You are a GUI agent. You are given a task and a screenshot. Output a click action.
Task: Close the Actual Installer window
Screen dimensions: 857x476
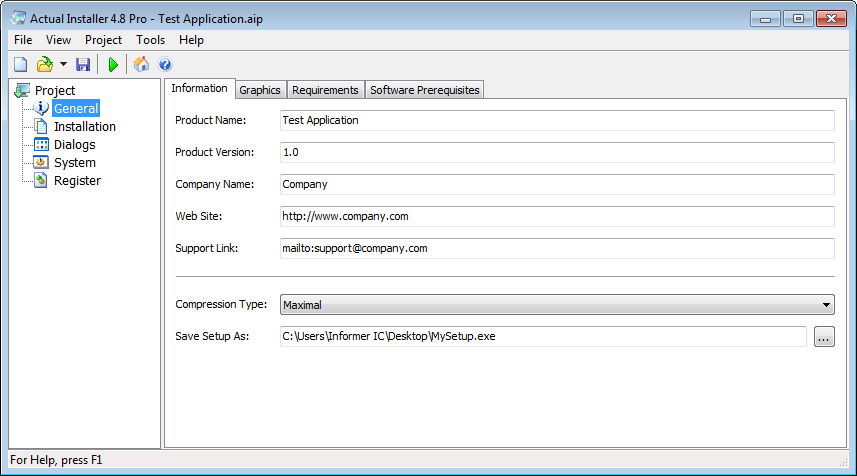tap(831, 19)
